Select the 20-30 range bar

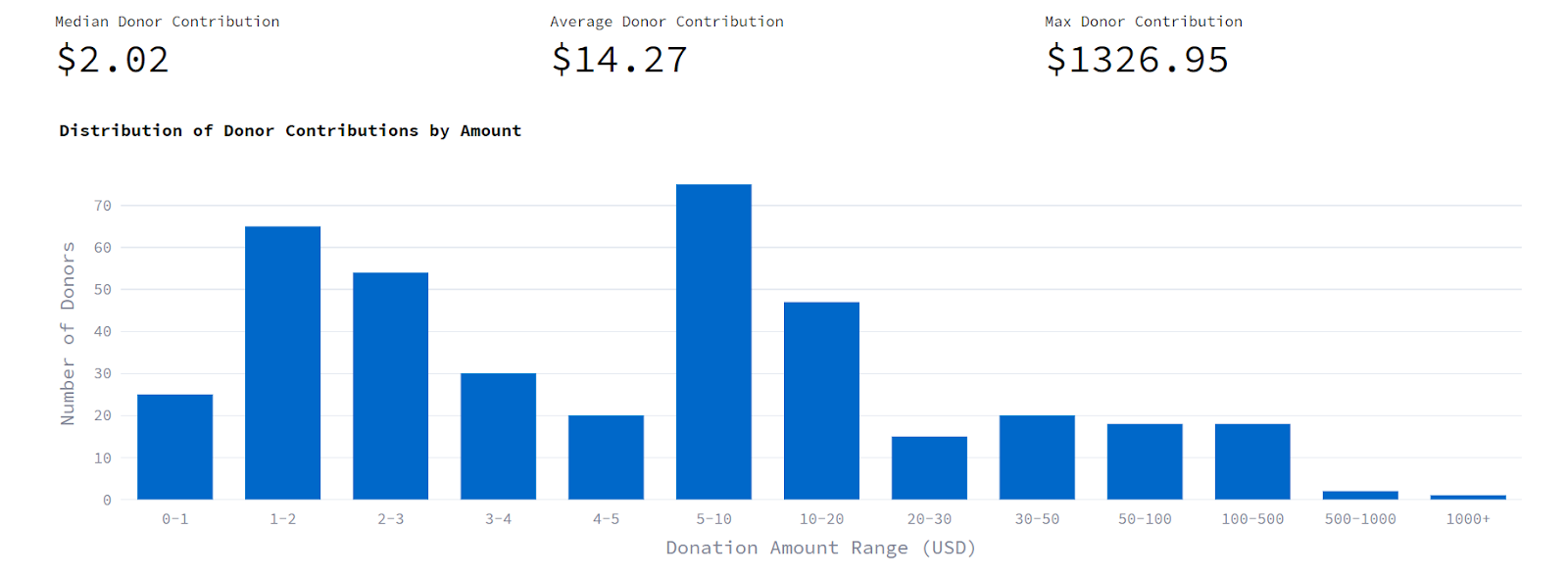929,468
